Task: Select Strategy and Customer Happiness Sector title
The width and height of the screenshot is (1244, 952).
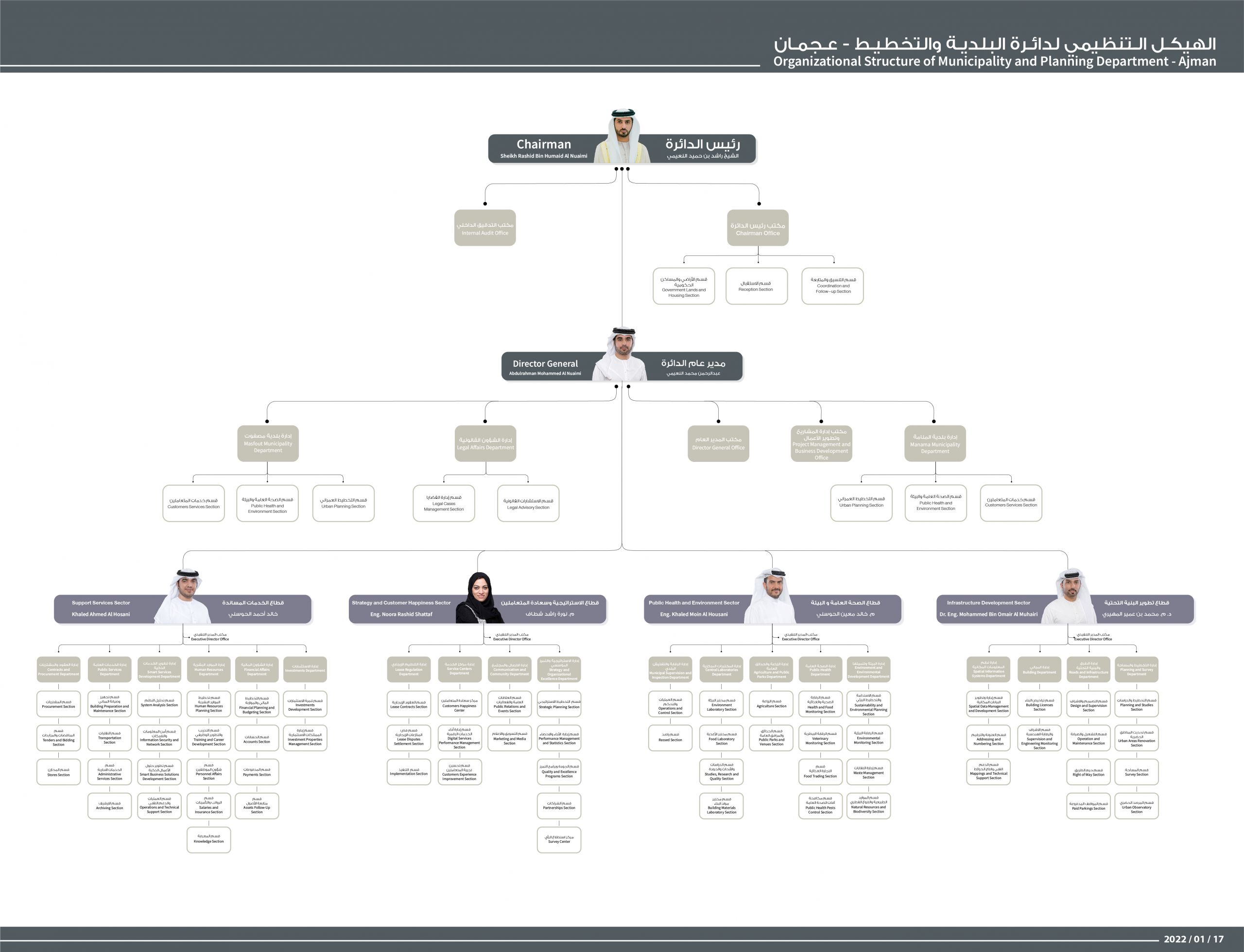Action: [401, 603]
